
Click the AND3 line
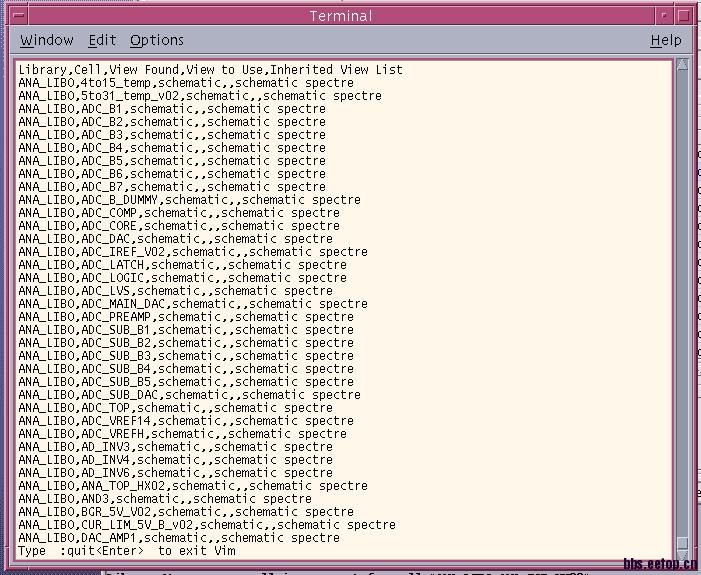click(165, 498)
